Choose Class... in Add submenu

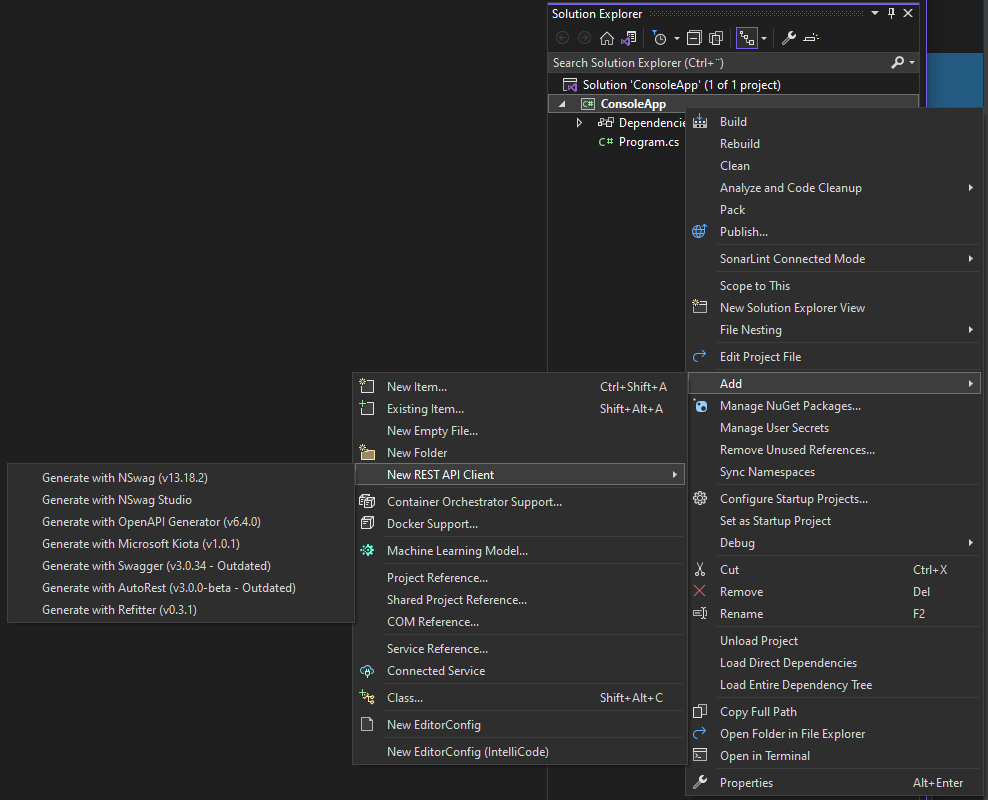pyautogui.click(x=520, y=698)
